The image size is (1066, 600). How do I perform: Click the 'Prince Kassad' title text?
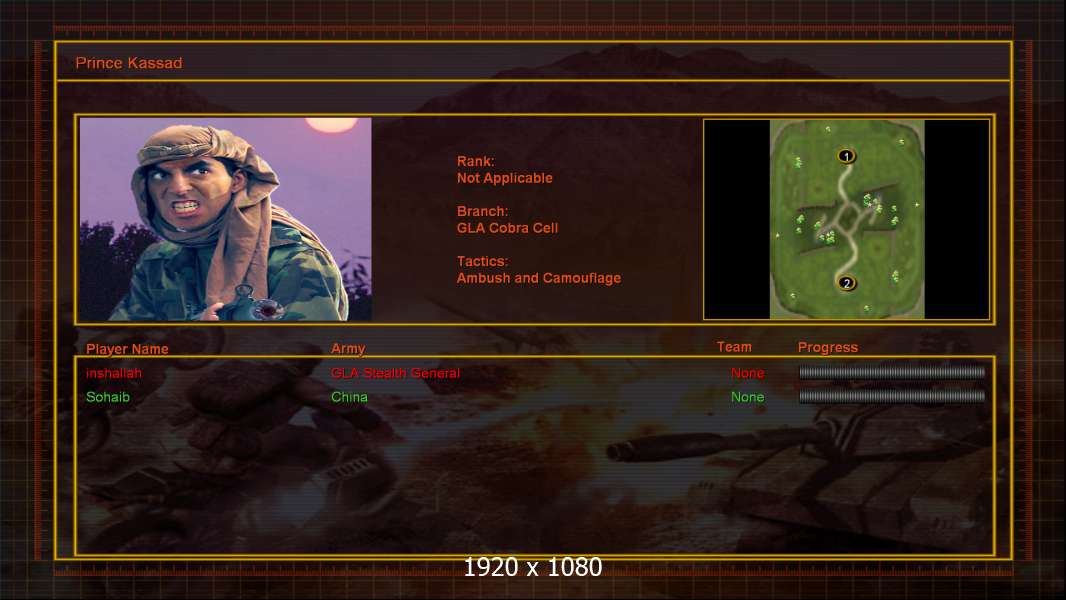(128, 63)
